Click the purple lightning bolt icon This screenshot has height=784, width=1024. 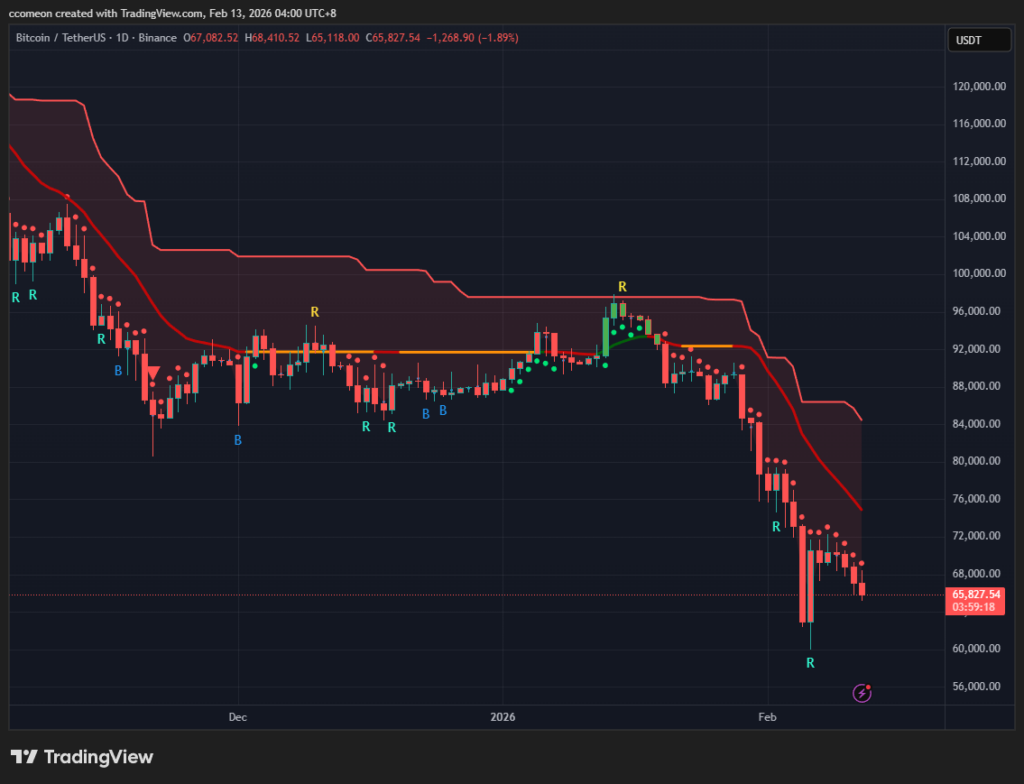pos(862,692)
